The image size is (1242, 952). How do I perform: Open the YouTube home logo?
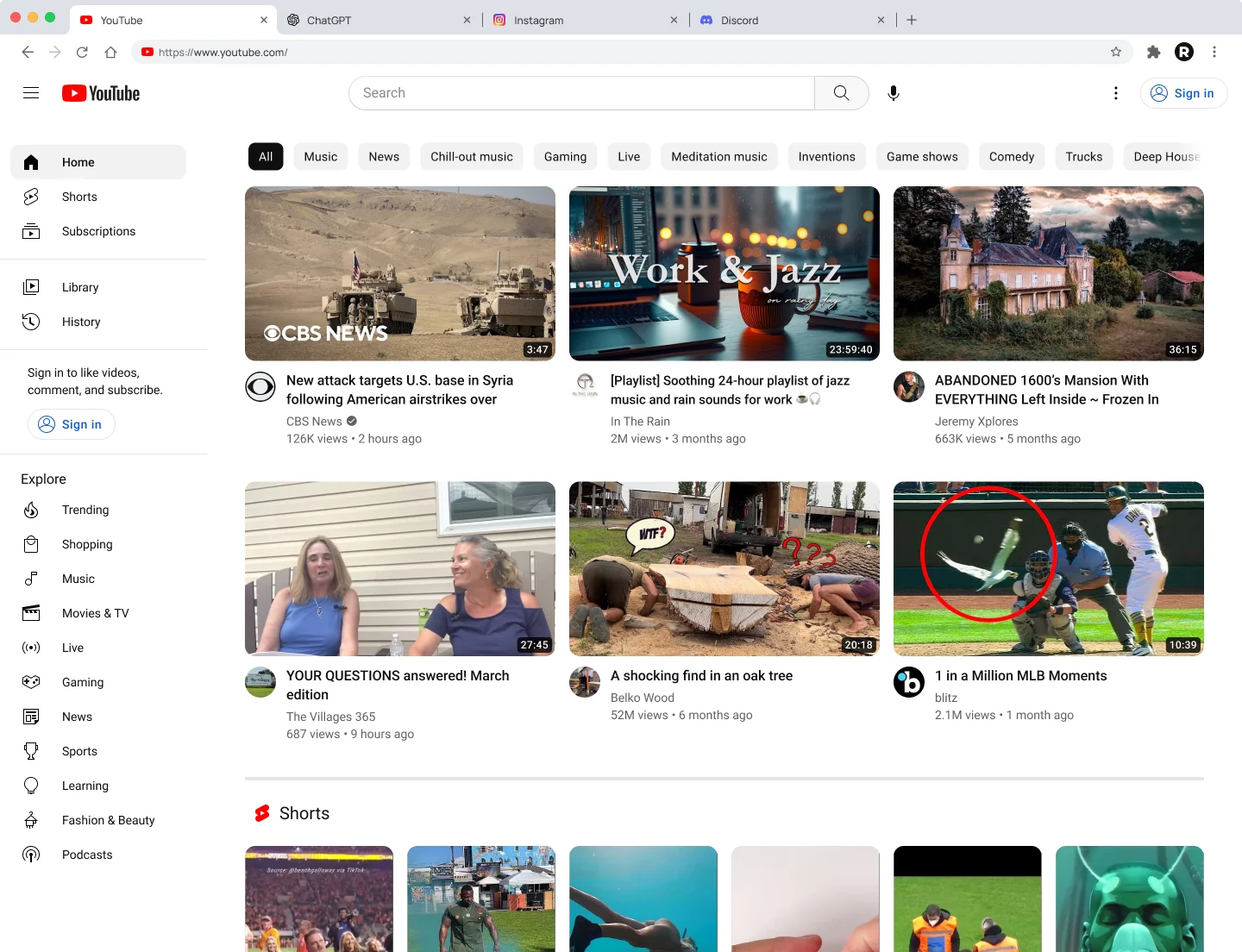click(x=100, y=93)
